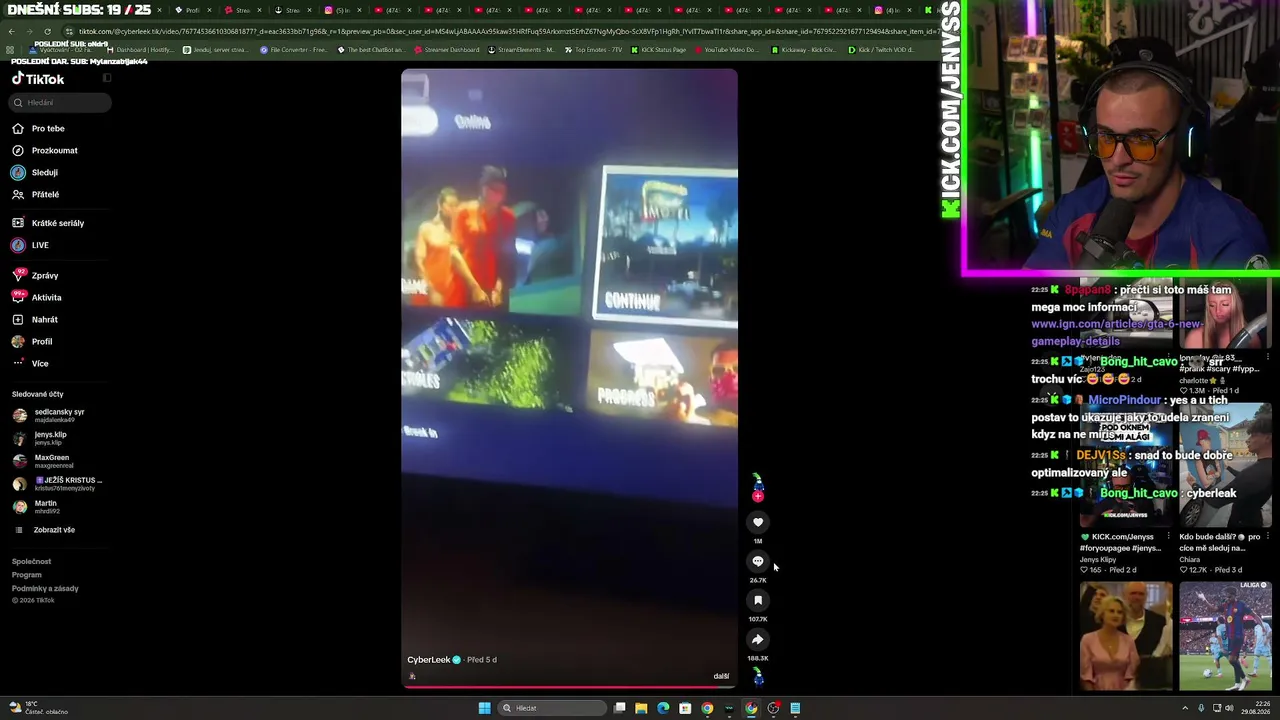Open Krátké seriály section
1280x720 pixels.
click(x=47, y=223)
